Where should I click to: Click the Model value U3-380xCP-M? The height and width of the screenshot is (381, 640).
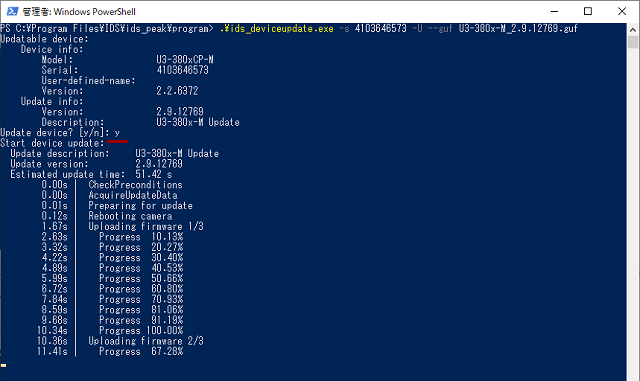point(185,60)
